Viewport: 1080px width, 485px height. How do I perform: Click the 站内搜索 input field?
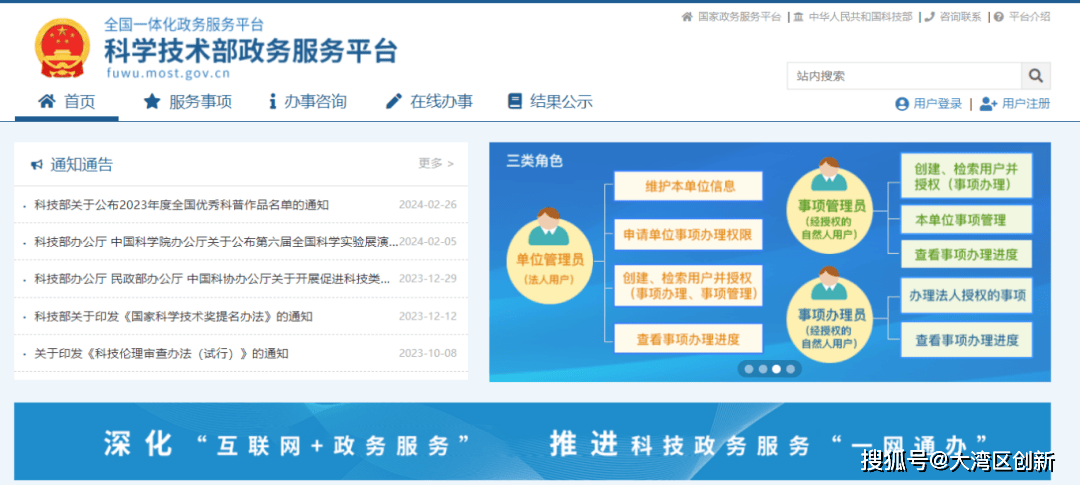[904, 76]
